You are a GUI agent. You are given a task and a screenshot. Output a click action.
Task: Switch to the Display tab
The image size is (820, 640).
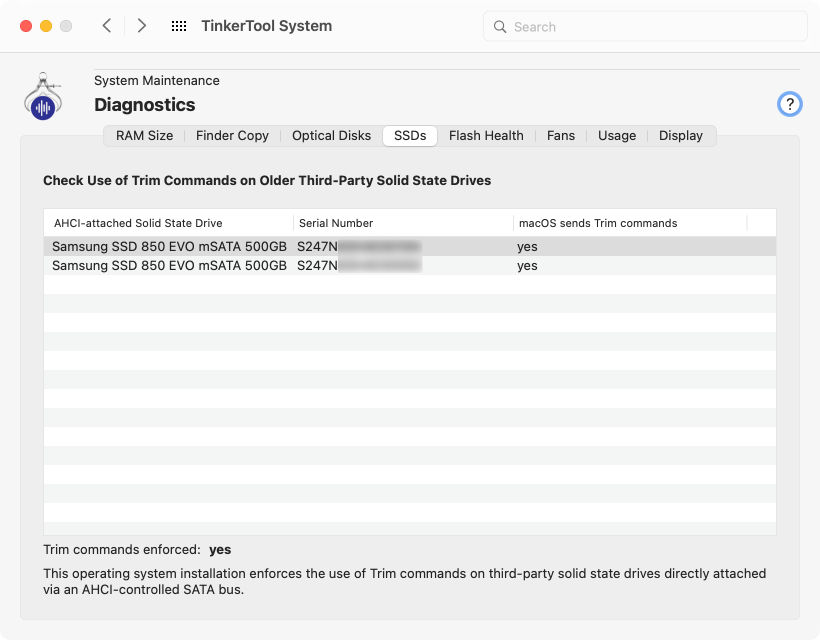click(x=680, y=136)
